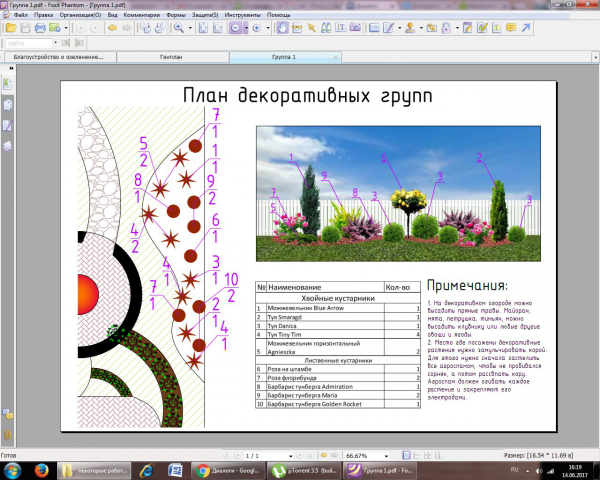This screenshot has width=600, height=480.
Task: Click the Zoom In plus button
Action: tap(257, 28)
